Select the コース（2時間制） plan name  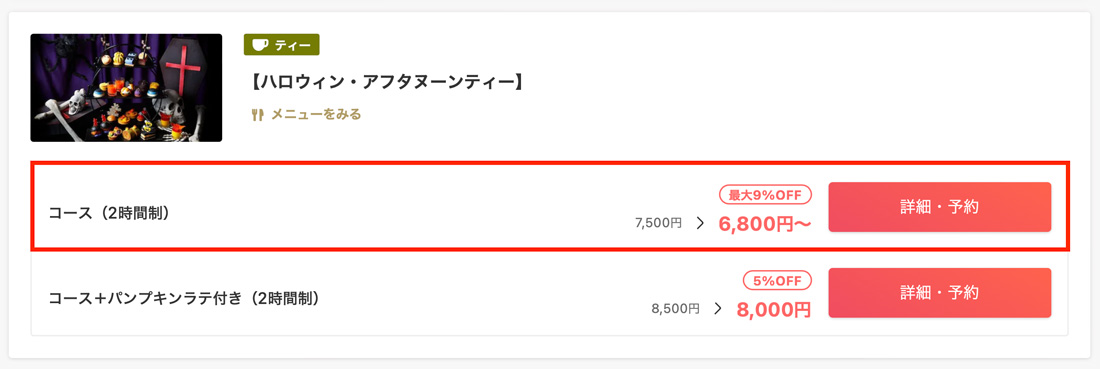(109, 213)
